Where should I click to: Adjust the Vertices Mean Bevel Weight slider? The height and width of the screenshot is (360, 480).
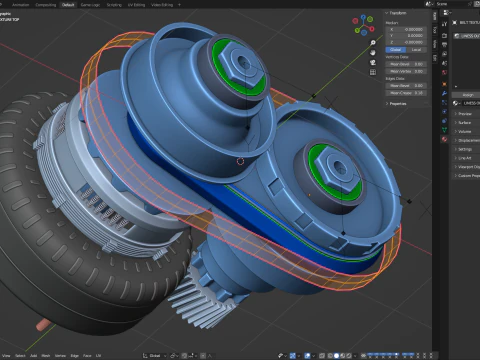pyautogui.click(x=406, y=64)
